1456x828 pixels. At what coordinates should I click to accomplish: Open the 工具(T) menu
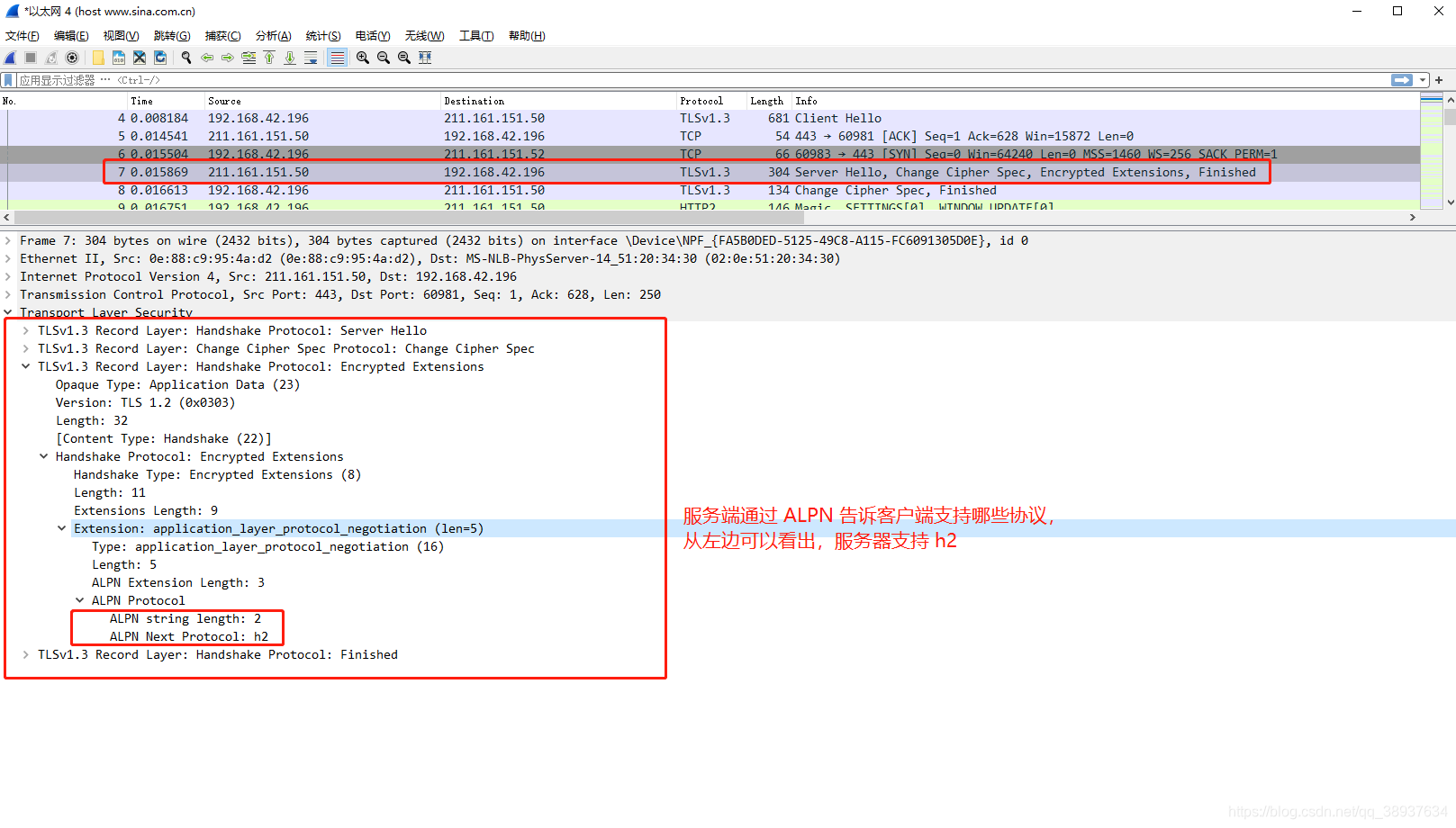click(476, 36)
